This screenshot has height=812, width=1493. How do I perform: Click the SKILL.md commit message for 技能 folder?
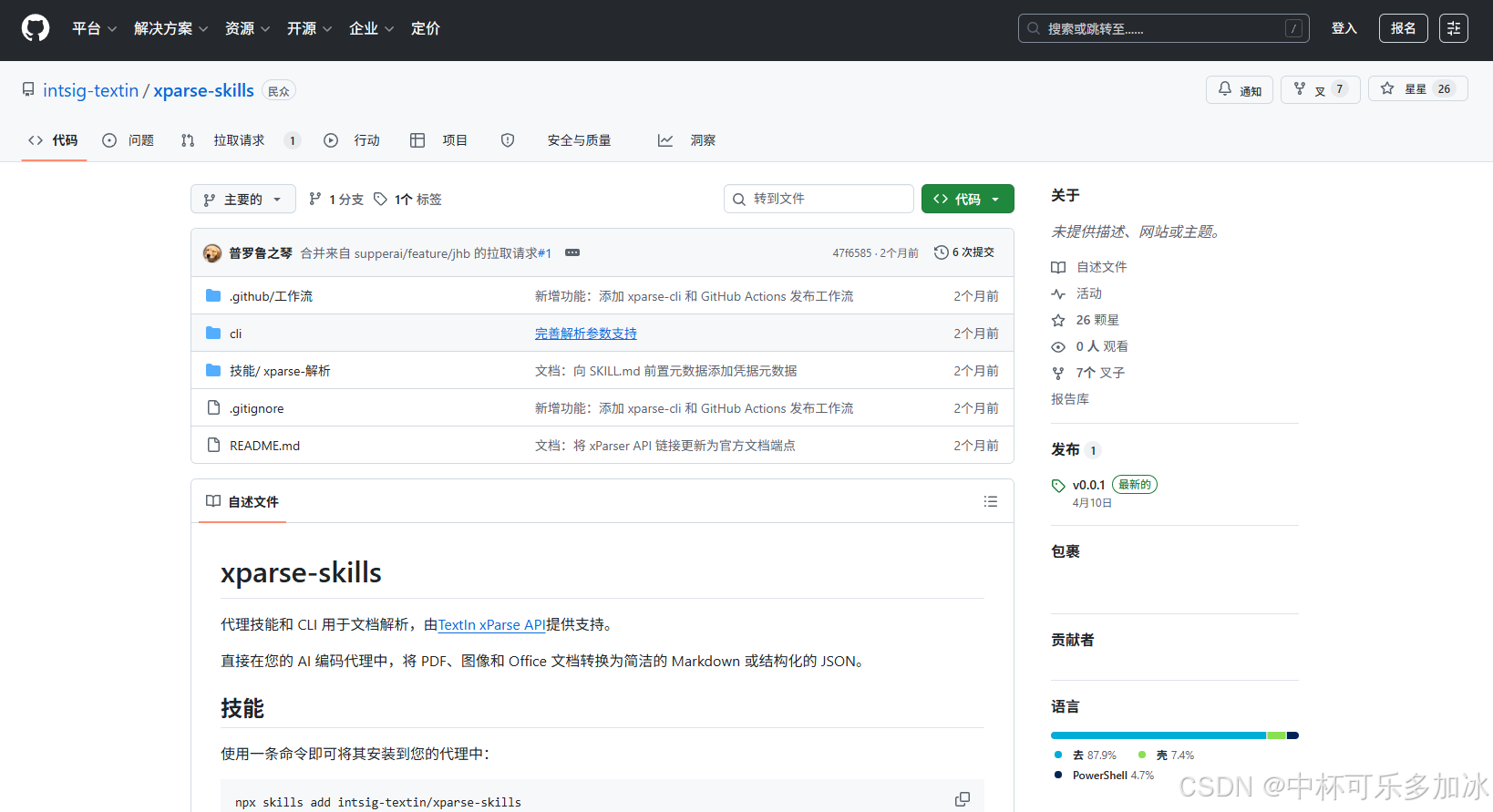point(666,371)
